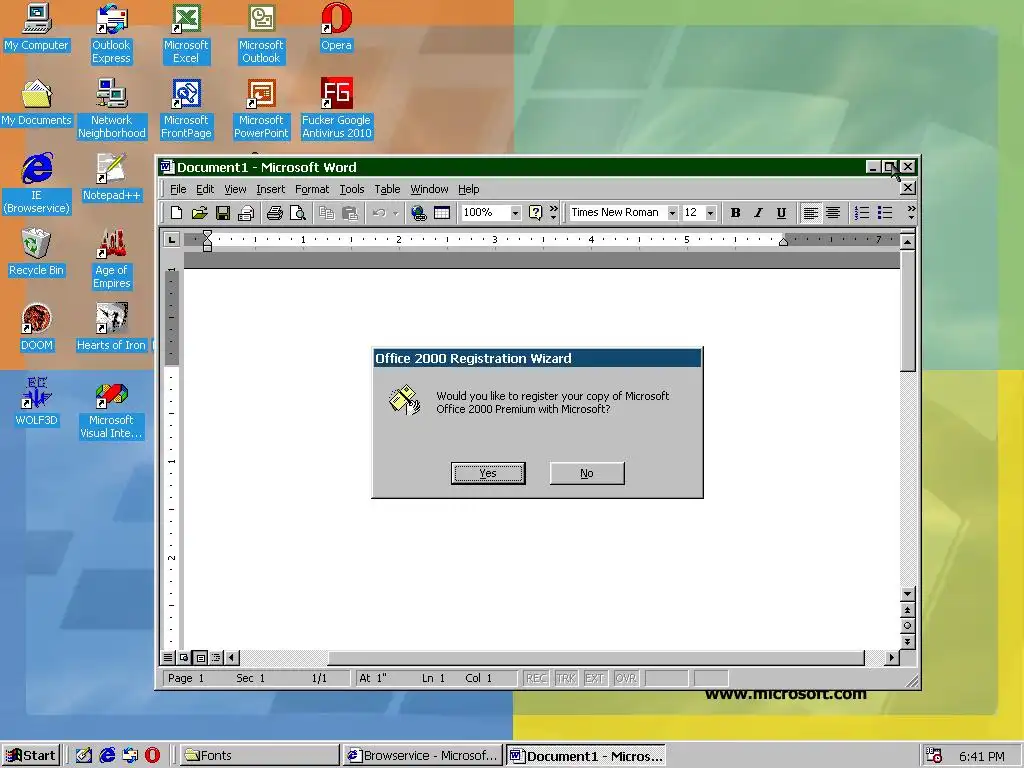
Task: Select the Microsoft FrontPage desktop icon
Action: [186, 108]
